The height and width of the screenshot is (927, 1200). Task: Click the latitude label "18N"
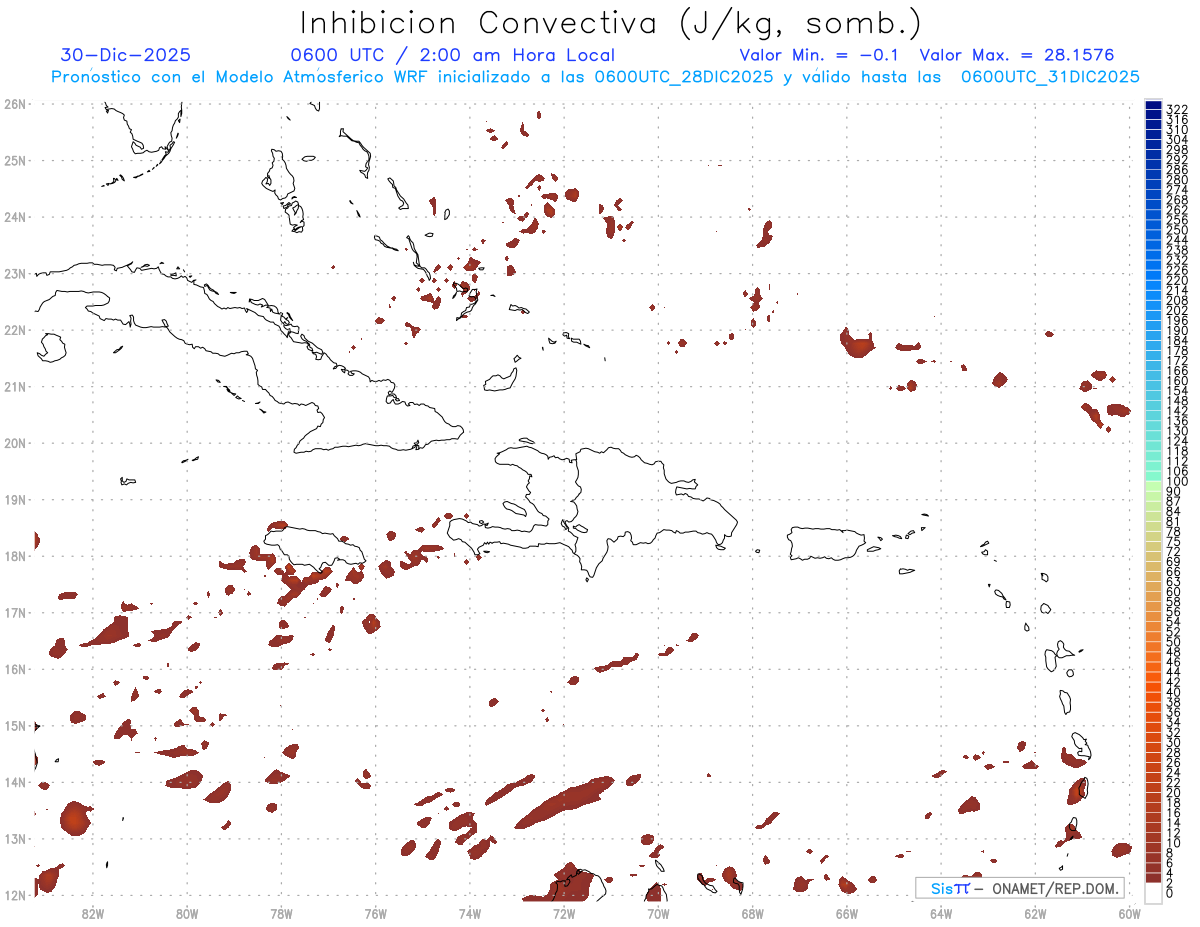click(x=15, y=556)
